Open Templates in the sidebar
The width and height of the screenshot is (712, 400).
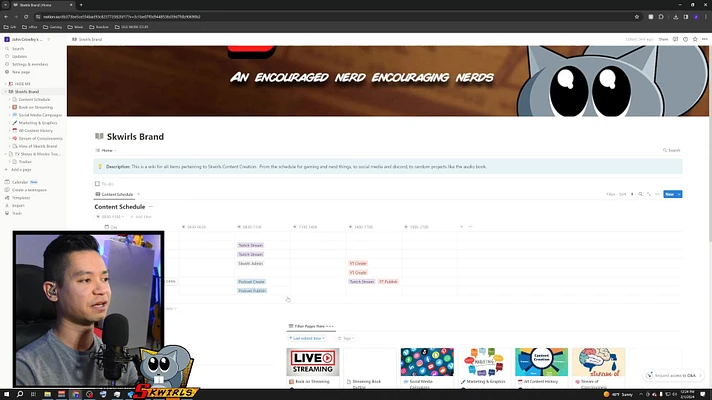tap(21, 198)
